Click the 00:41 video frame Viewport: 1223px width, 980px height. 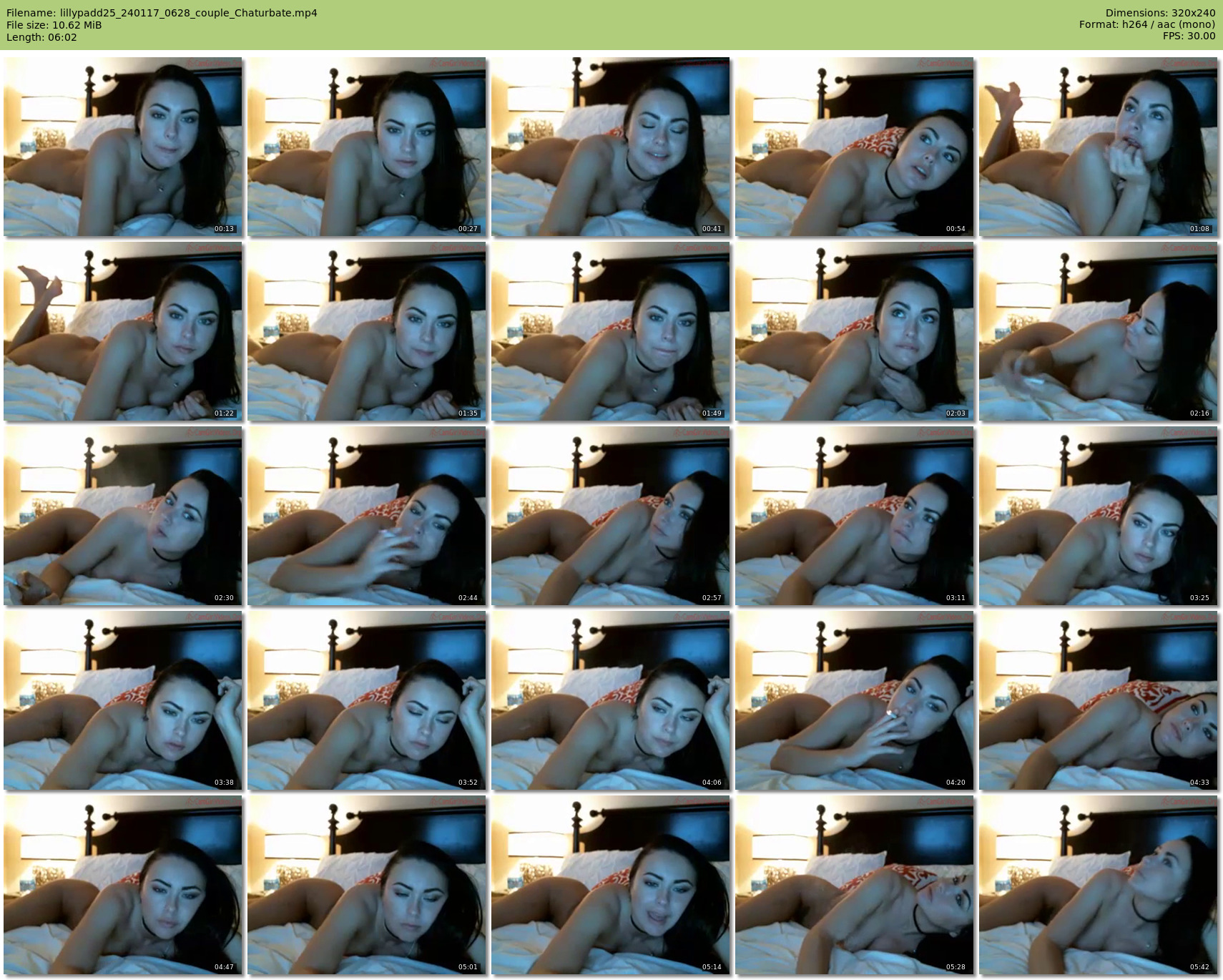click(611, 147)
